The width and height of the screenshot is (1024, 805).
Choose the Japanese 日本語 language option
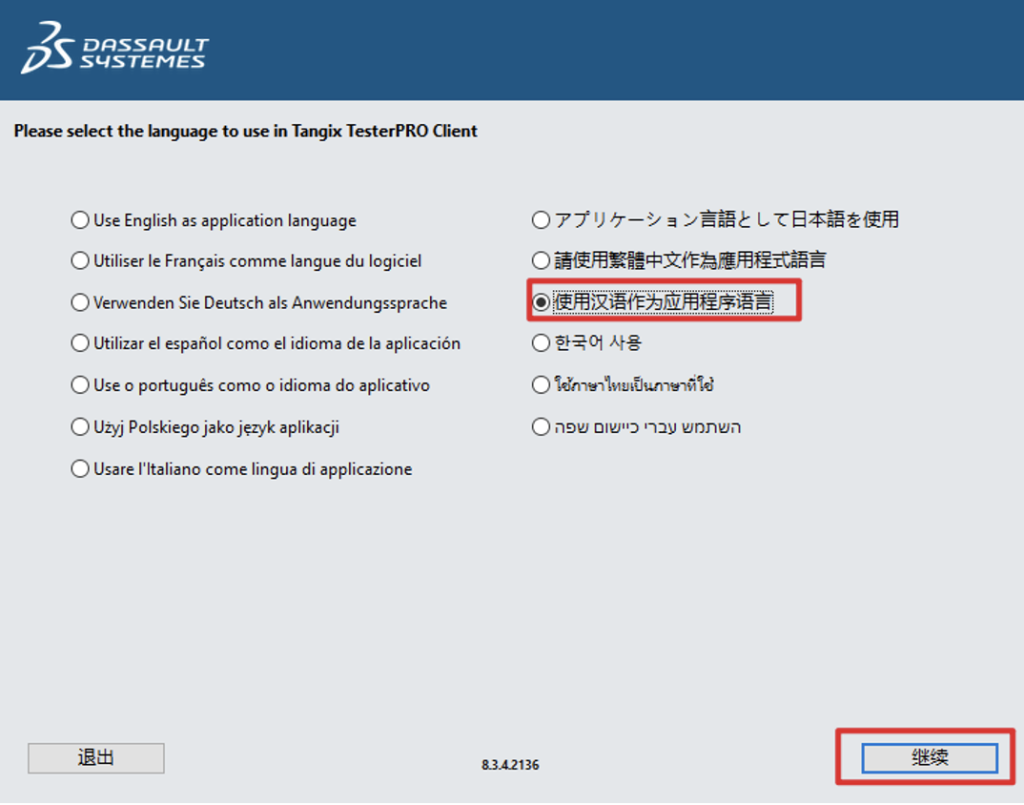[541, 219]
